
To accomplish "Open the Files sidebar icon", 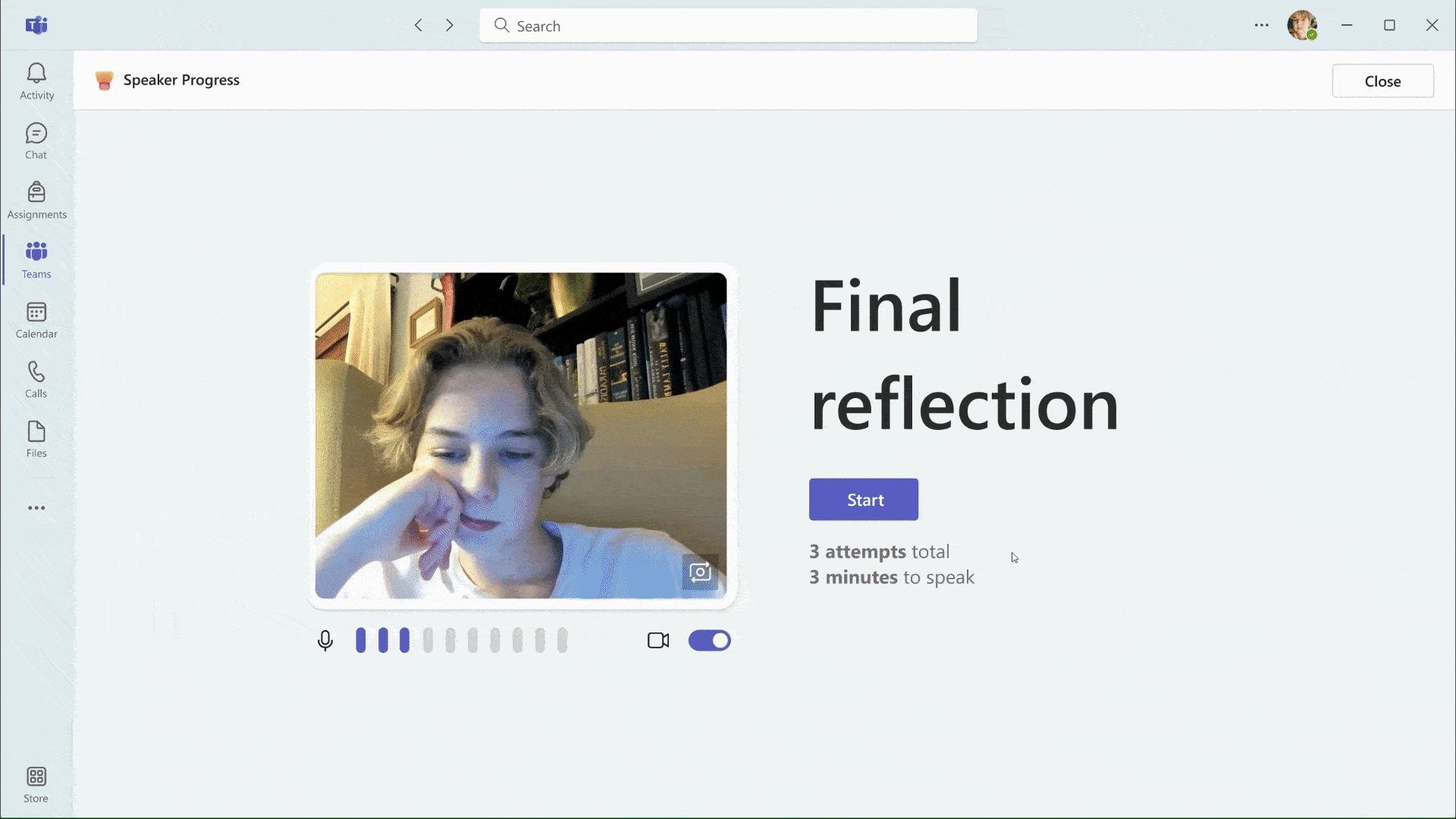I will point(36,439).
